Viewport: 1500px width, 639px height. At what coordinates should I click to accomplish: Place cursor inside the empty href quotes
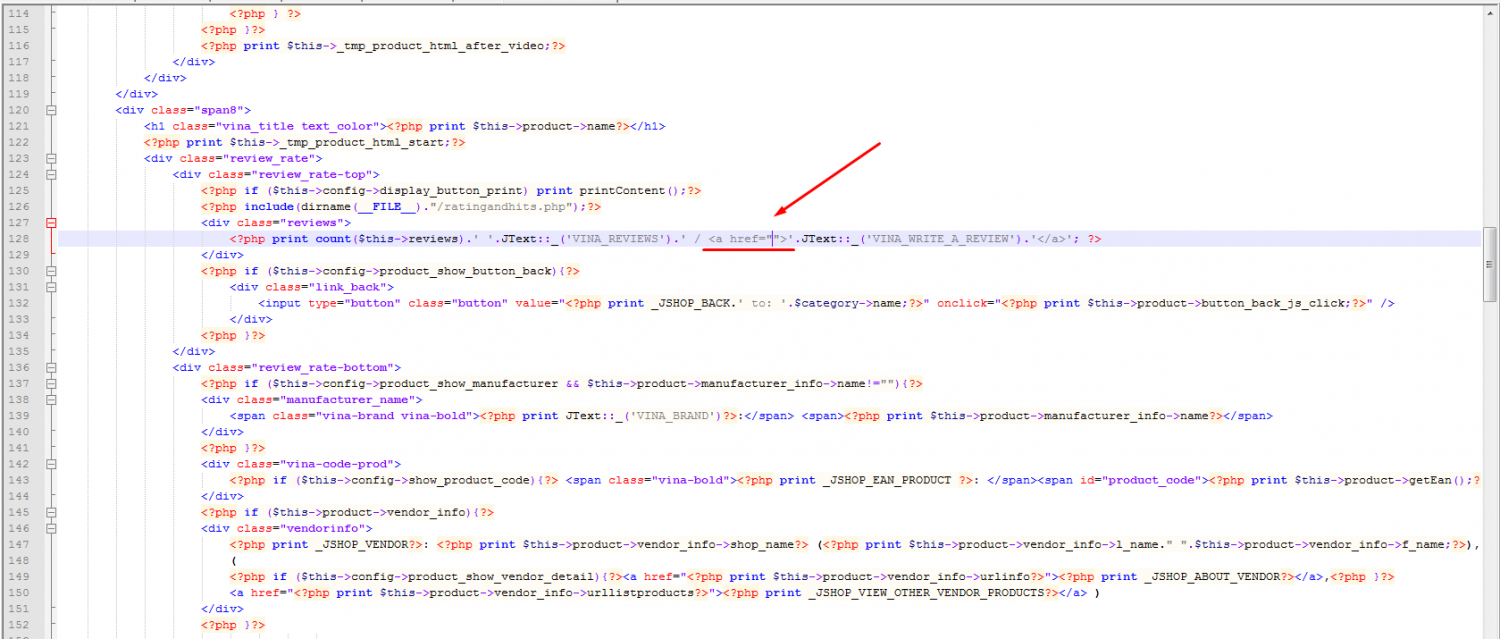click(x=774, y=239)
